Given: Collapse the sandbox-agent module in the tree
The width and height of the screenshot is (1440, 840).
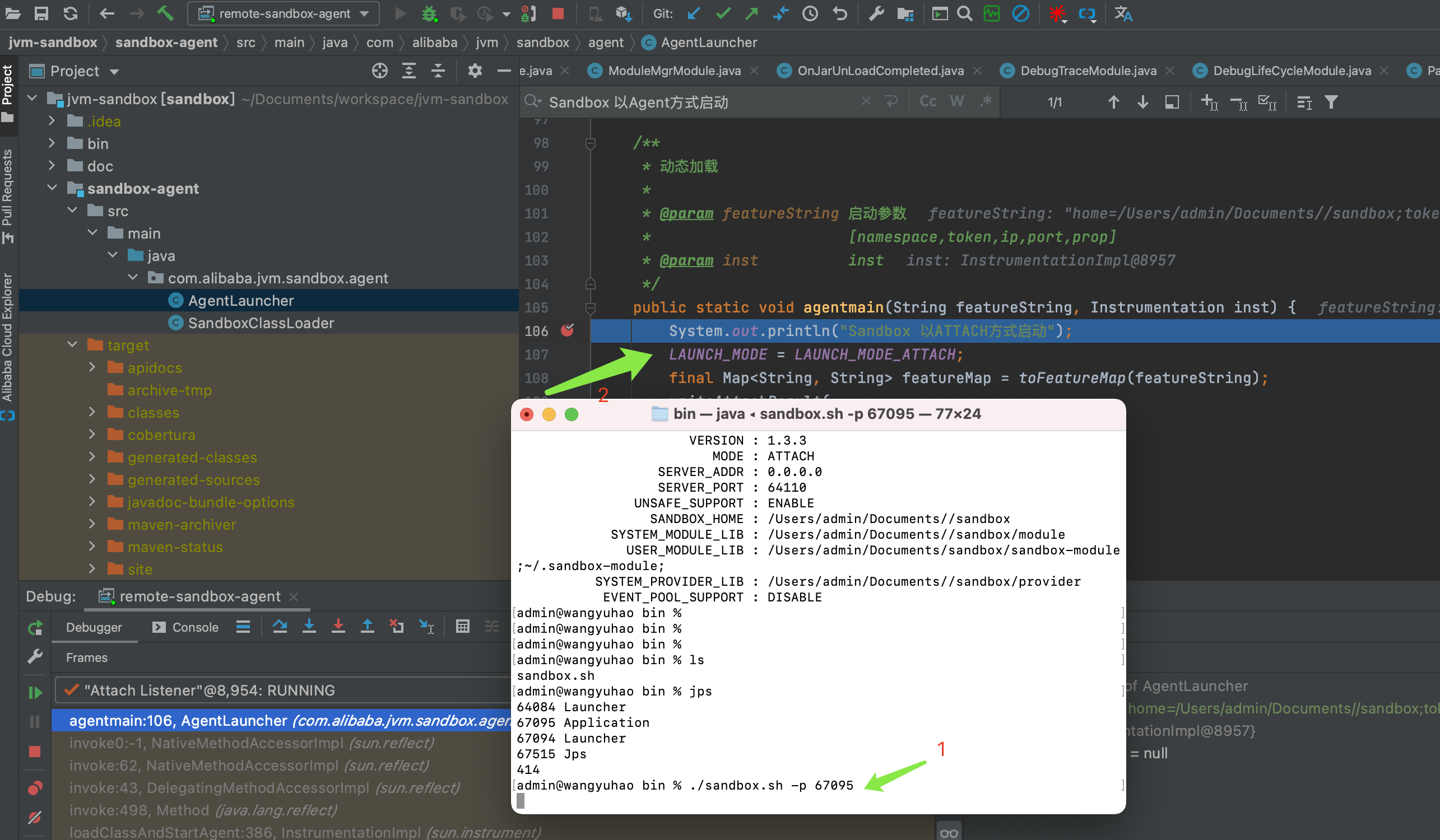Looking at the screenshot, I should (52, 188).
